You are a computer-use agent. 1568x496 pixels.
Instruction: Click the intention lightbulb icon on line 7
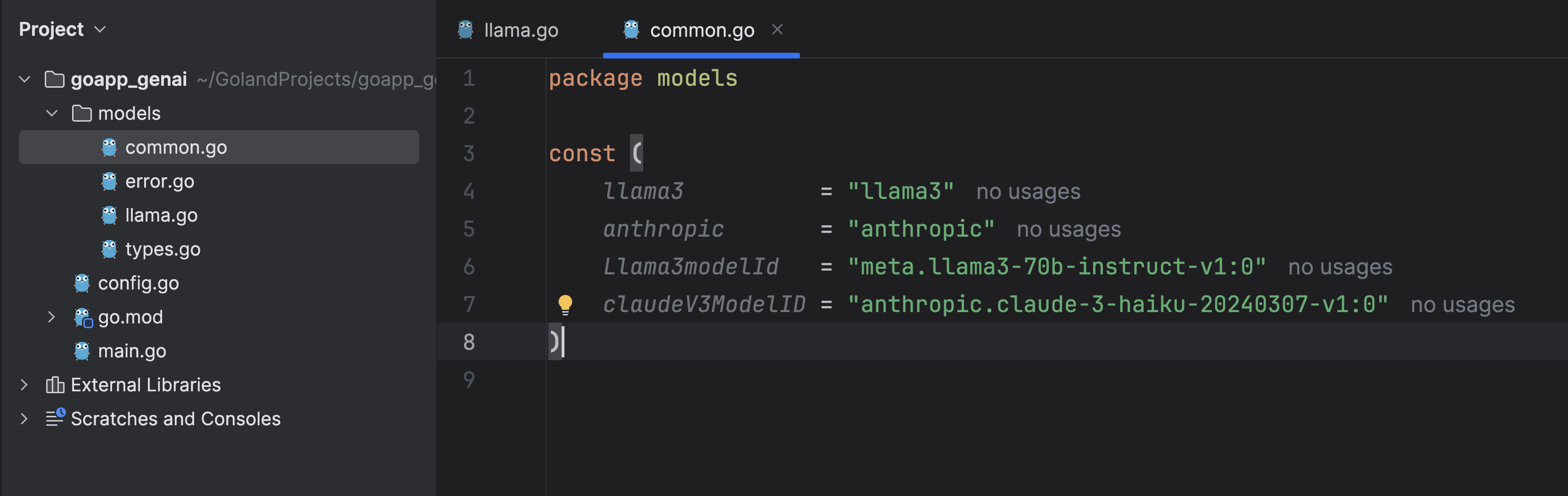[x=565, y=304]
